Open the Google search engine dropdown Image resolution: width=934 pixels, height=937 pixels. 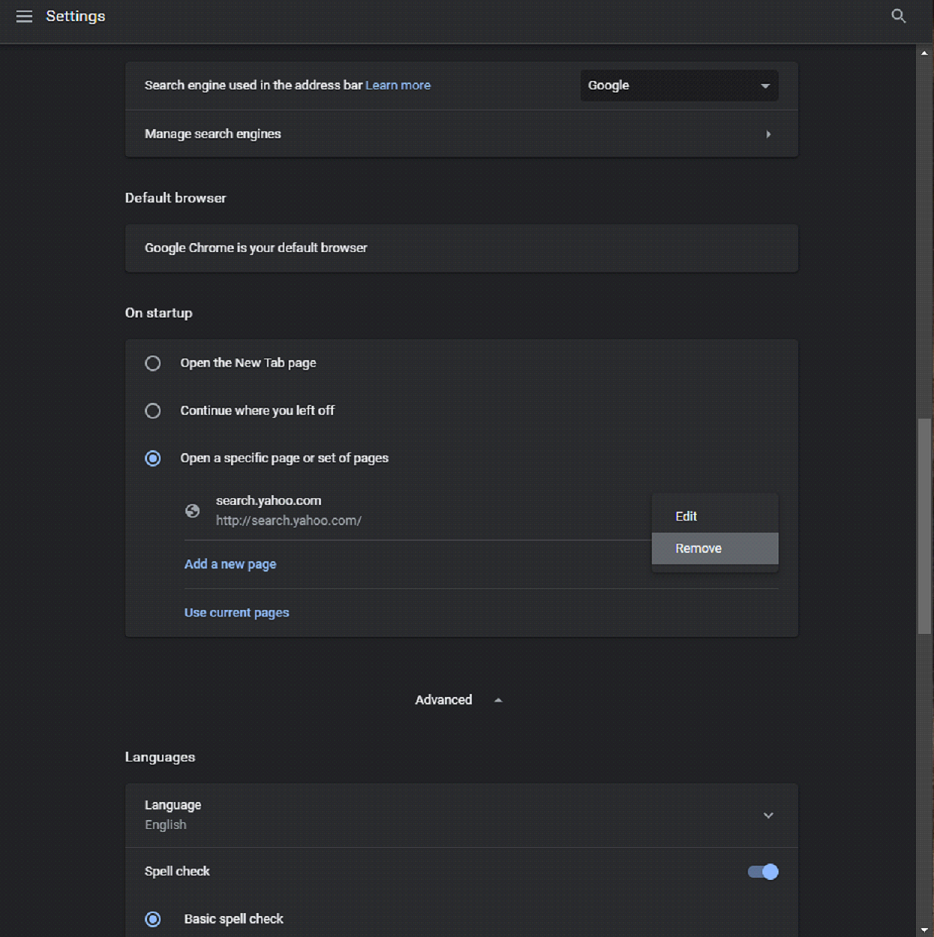tap(679, 85)
